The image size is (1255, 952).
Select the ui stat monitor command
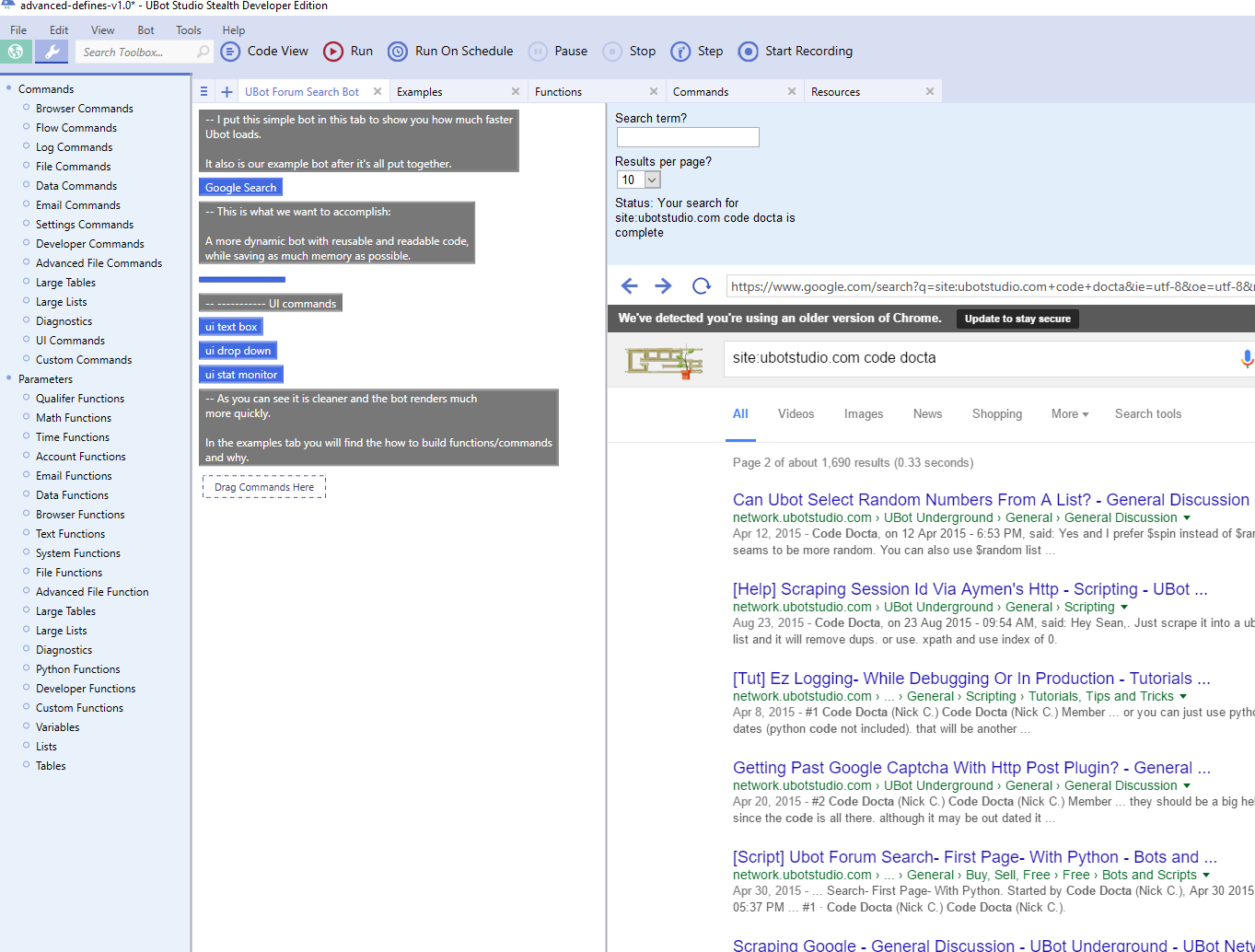pyautogui.click(x=241, y=375)
